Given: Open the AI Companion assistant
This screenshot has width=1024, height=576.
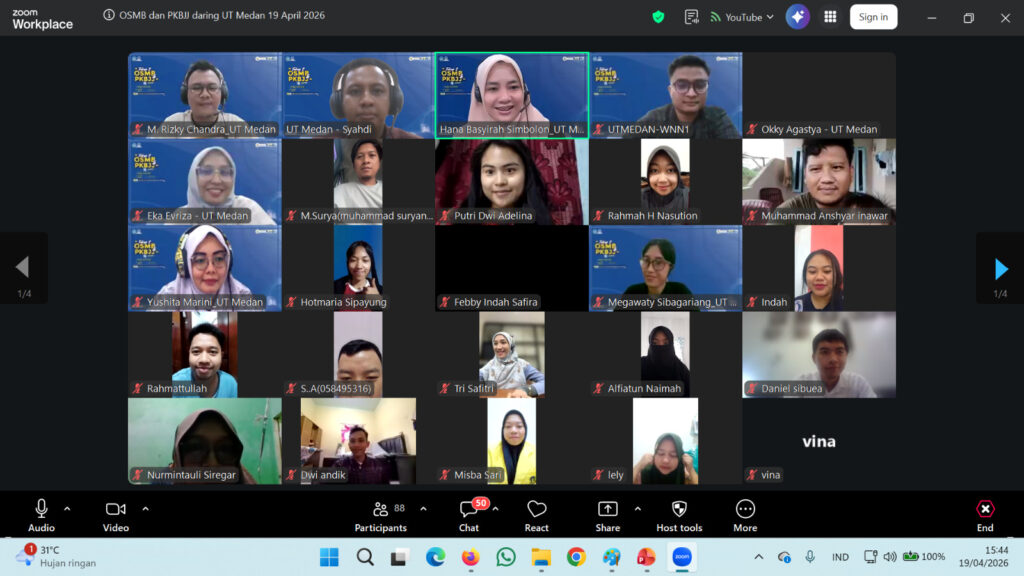Looking at the screenshot, I should point(797,16).
